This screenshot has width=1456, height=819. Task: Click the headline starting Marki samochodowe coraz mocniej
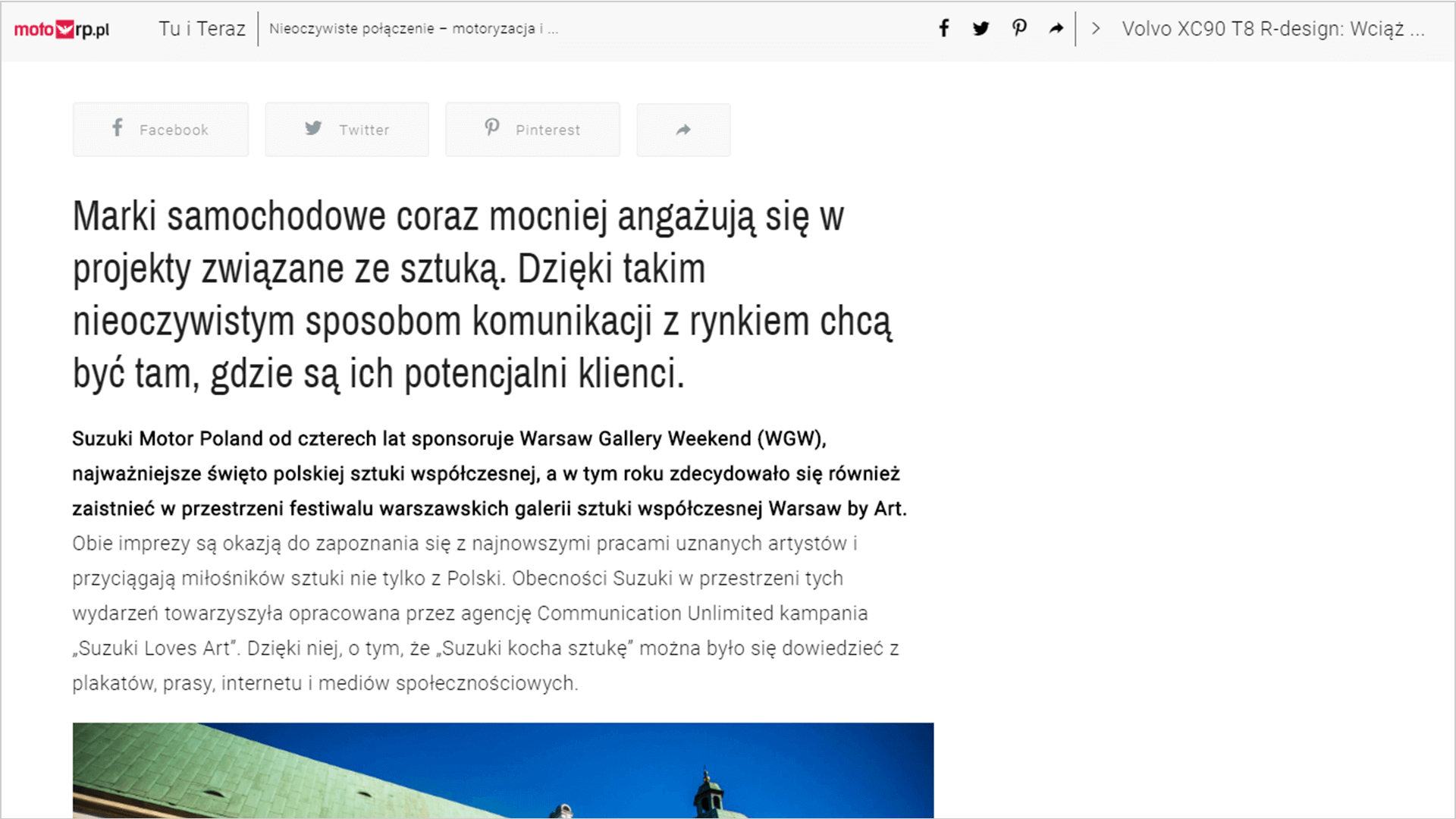[482, 295]
